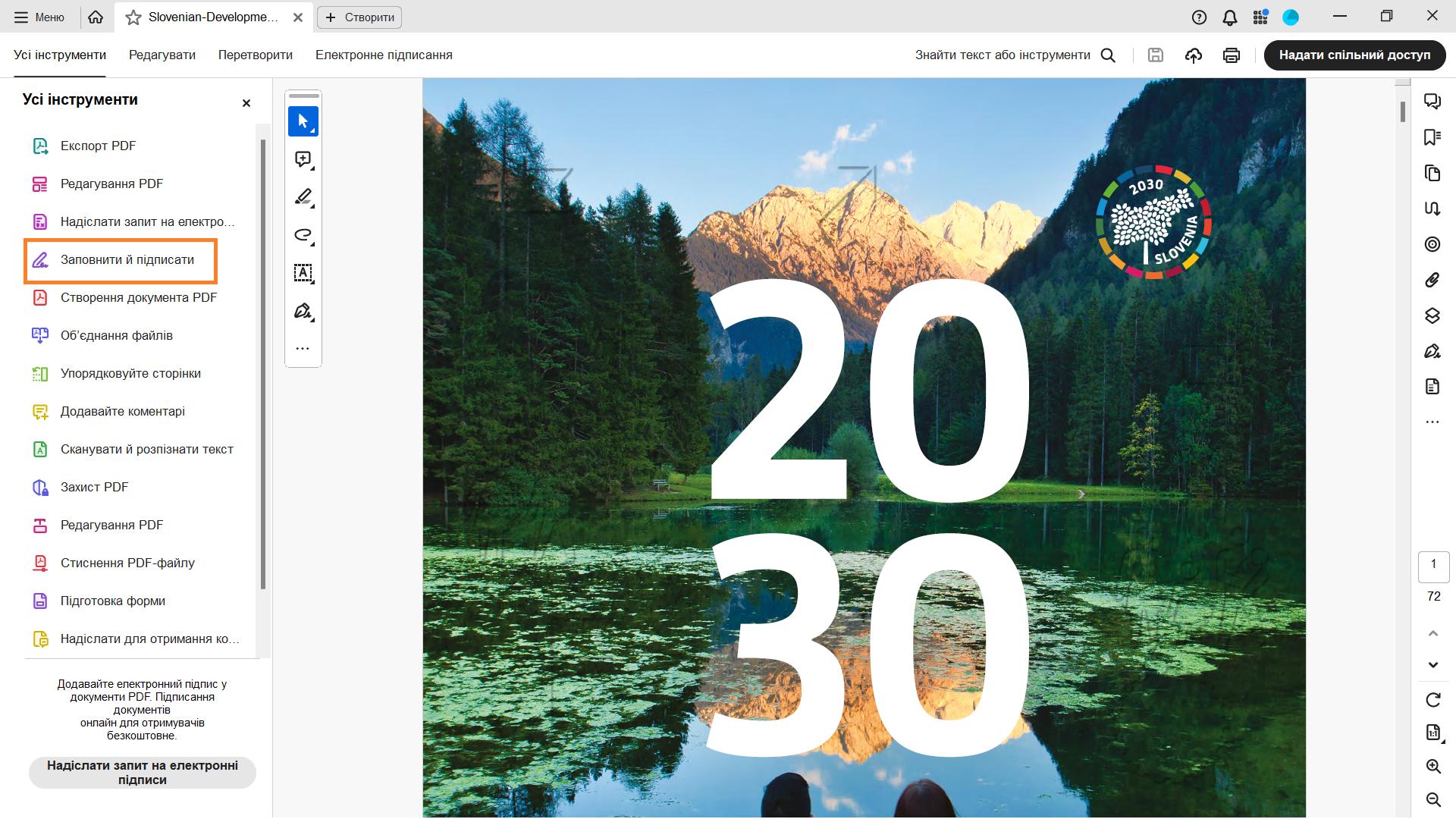
Task: Select the highlighter tool
Action: tap(303, 197)
